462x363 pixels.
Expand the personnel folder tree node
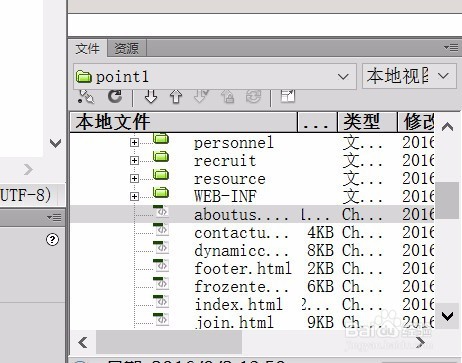[134, 143]
